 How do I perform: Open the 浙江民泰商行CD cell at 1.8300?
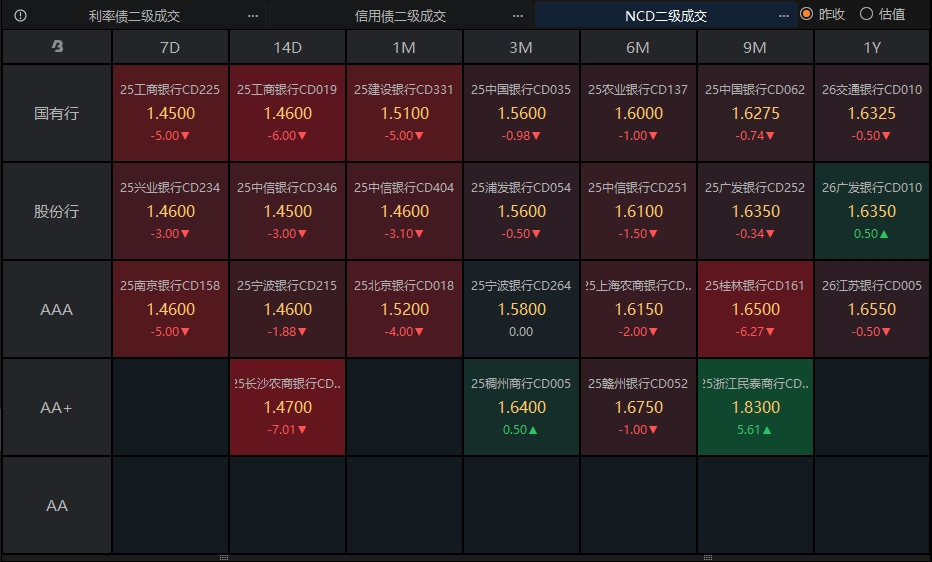[x=755, y=407]
